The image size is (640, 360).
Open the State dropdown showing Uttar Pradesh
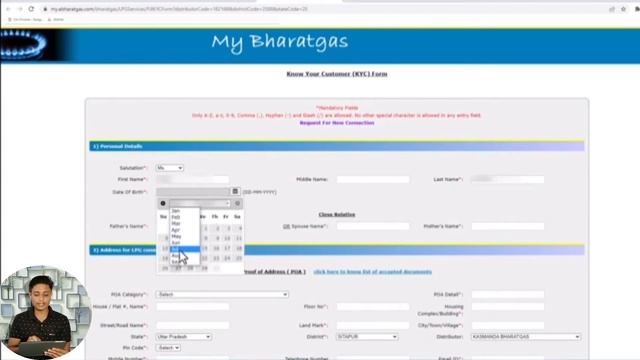[x=183, y=337]
